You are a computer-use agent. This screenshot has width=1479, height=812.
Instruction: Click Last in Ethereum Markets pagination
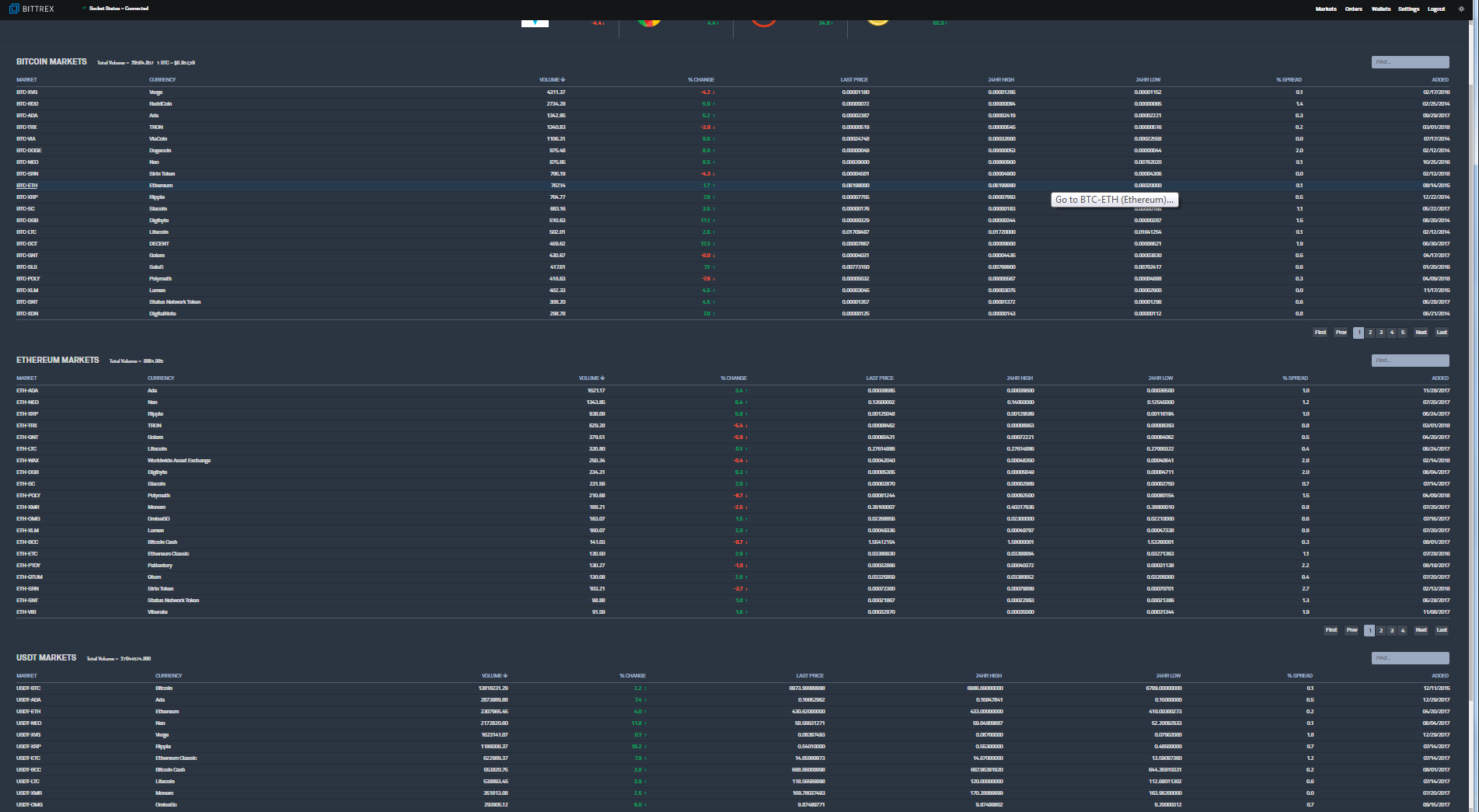pos(1442,631)
